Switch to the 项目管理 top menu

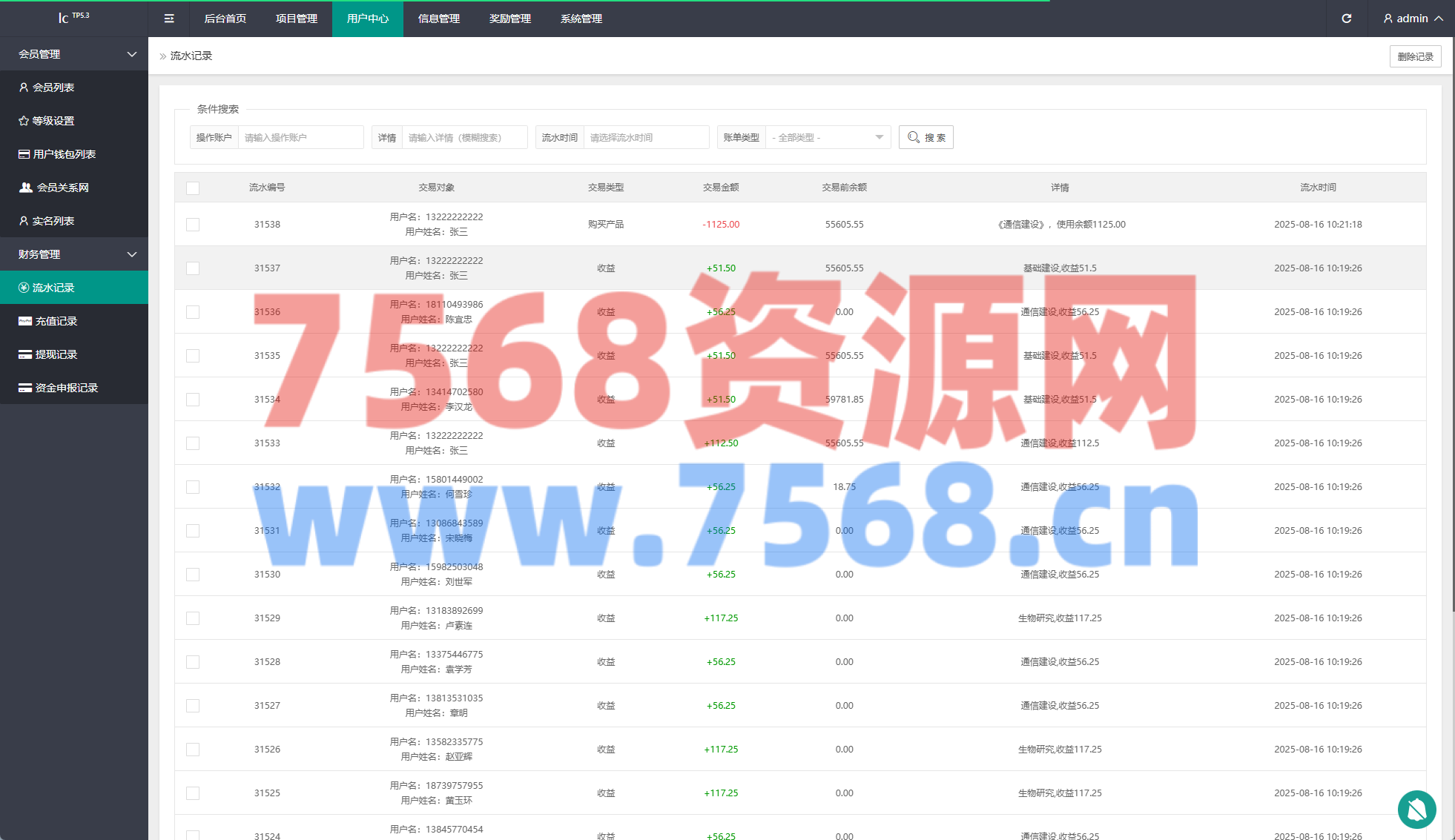(x=297, y=19)
